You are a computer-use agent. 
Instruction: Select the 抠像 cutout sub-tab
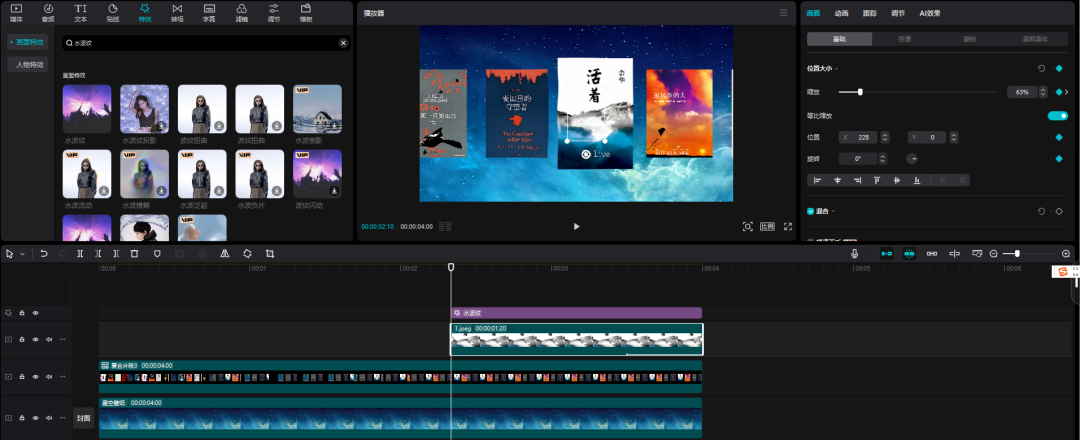904,39
